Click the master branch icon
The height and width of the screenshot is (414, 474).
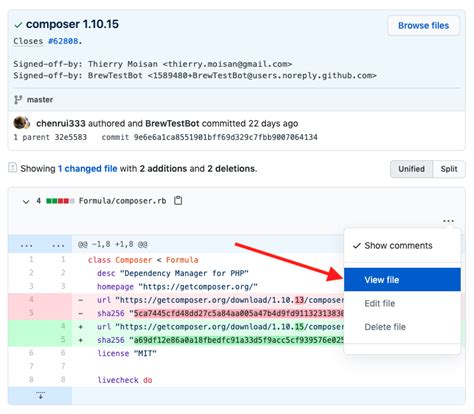18,100
